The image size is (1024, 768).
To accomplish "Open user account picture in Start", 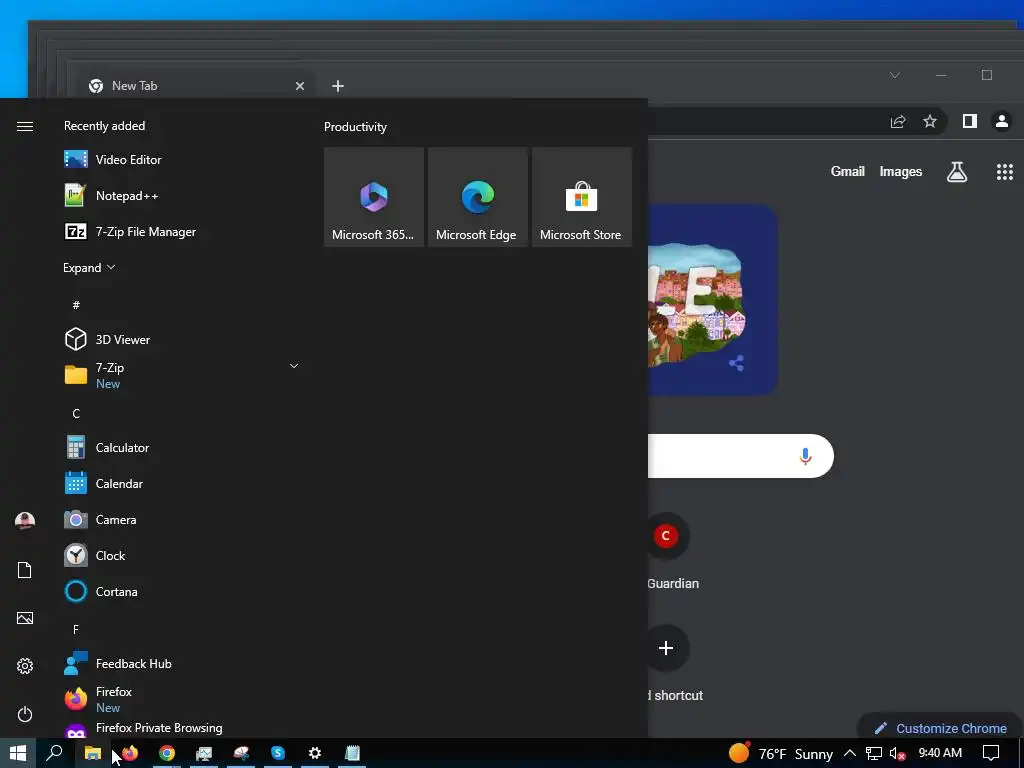I will click(25, 520).
